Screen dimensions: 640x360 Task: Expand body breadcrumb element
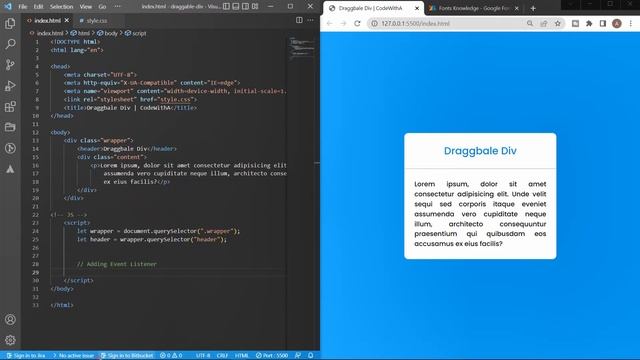[107, 33]
